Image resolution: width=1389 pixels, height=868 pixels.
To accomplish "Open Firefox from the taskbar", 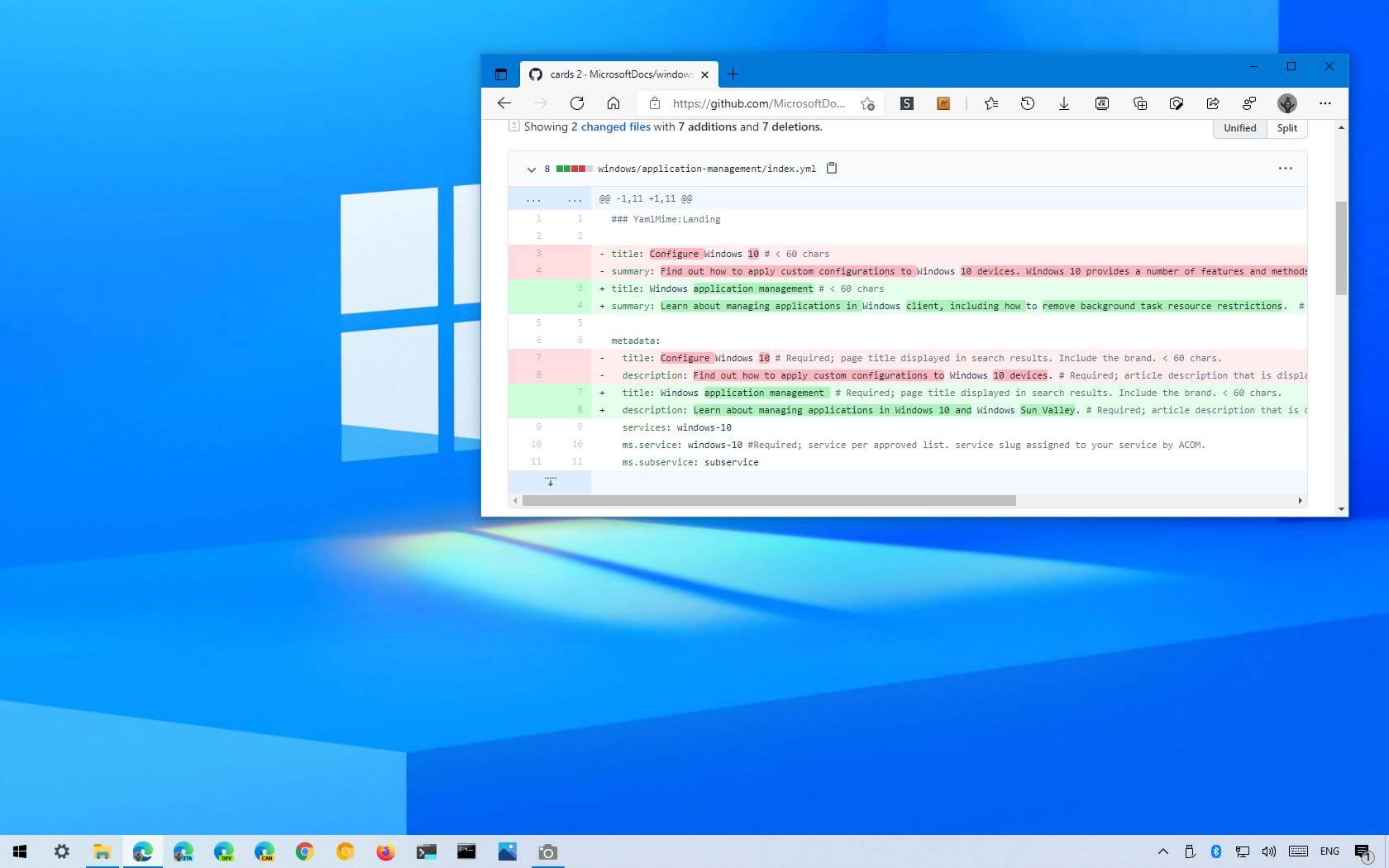I will (x=385, y=851).
